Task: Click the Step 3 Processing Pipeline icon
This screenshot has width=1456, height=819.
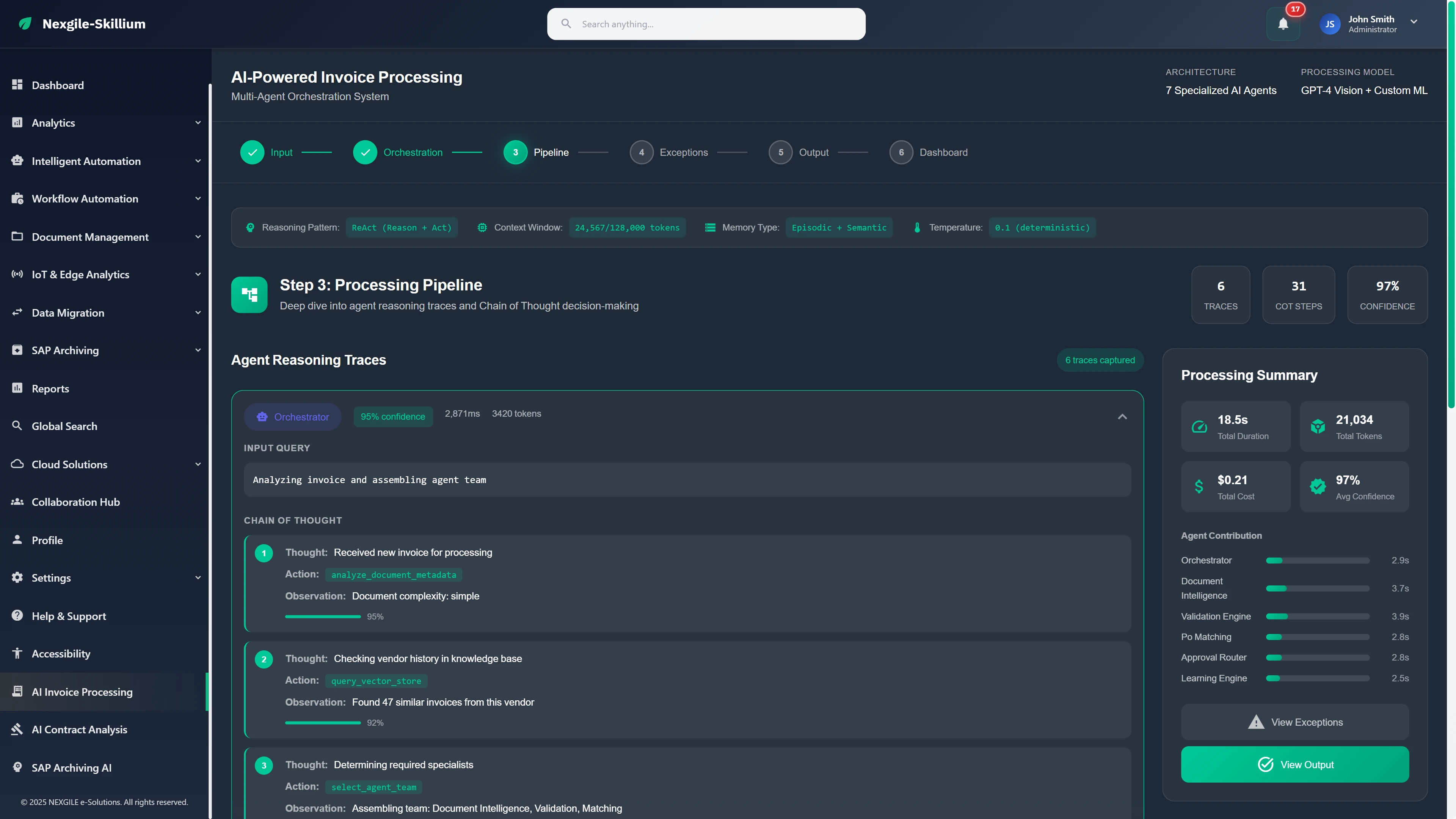Action: pyautogui.click(x=249, y=294)
